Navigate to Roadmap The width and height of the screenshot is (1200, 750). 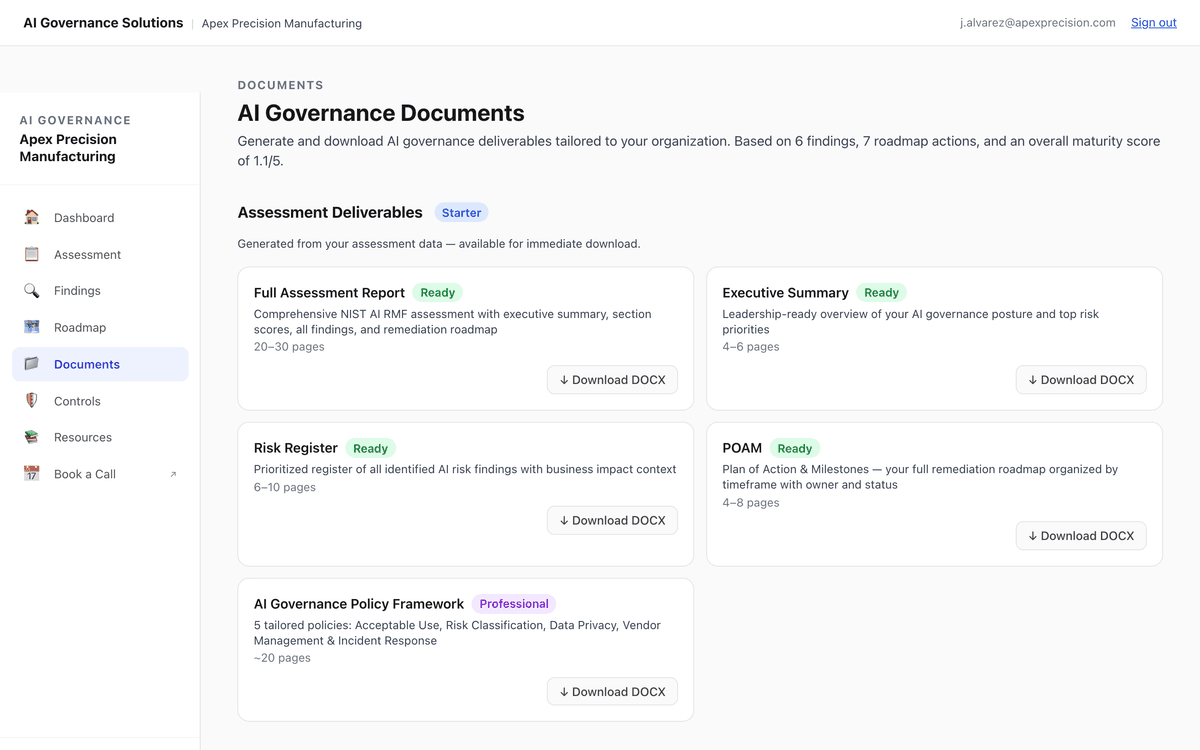[100, 327]
